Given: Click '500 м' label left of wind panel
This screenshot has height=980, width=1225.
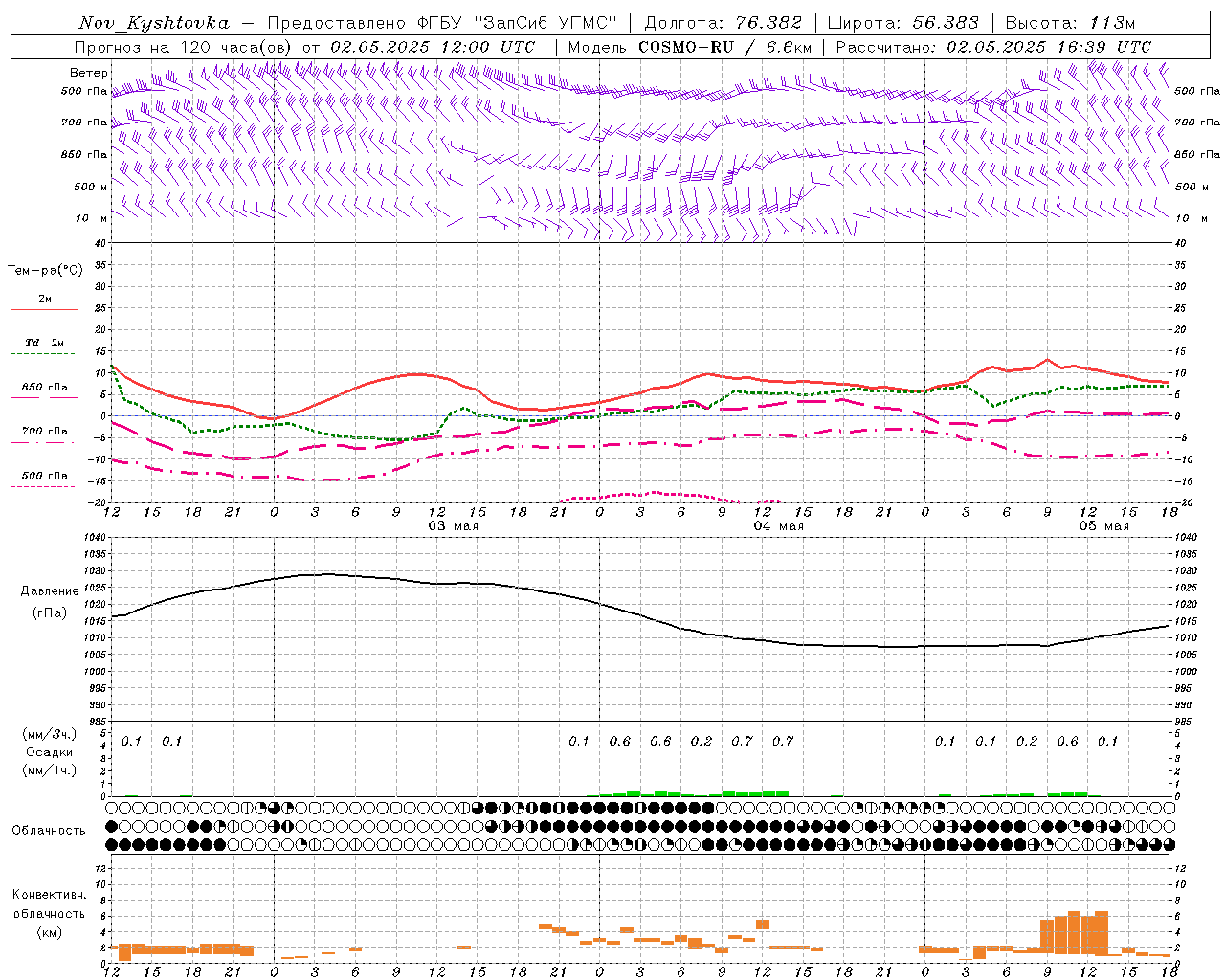Looking at the screenshot, I should (x=90, y=187).
